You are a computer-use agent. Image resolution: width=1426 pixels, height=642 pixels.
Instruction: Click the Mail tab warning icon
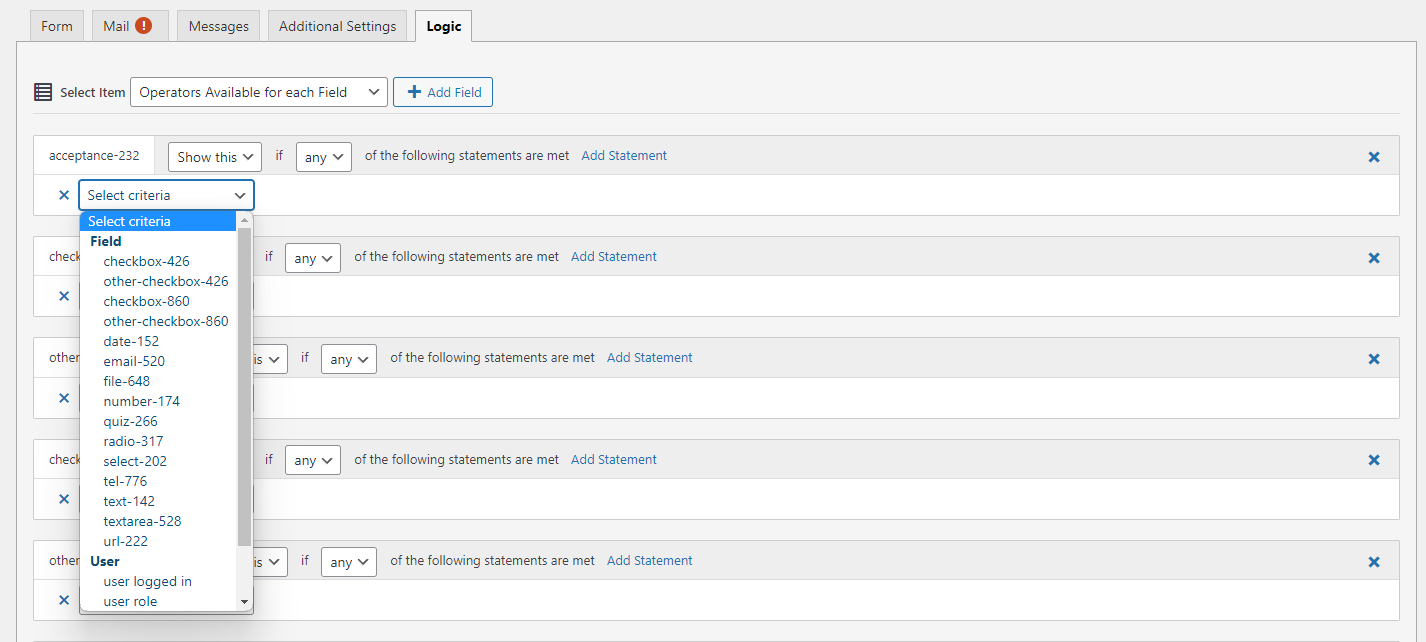[x=143, y=26]
